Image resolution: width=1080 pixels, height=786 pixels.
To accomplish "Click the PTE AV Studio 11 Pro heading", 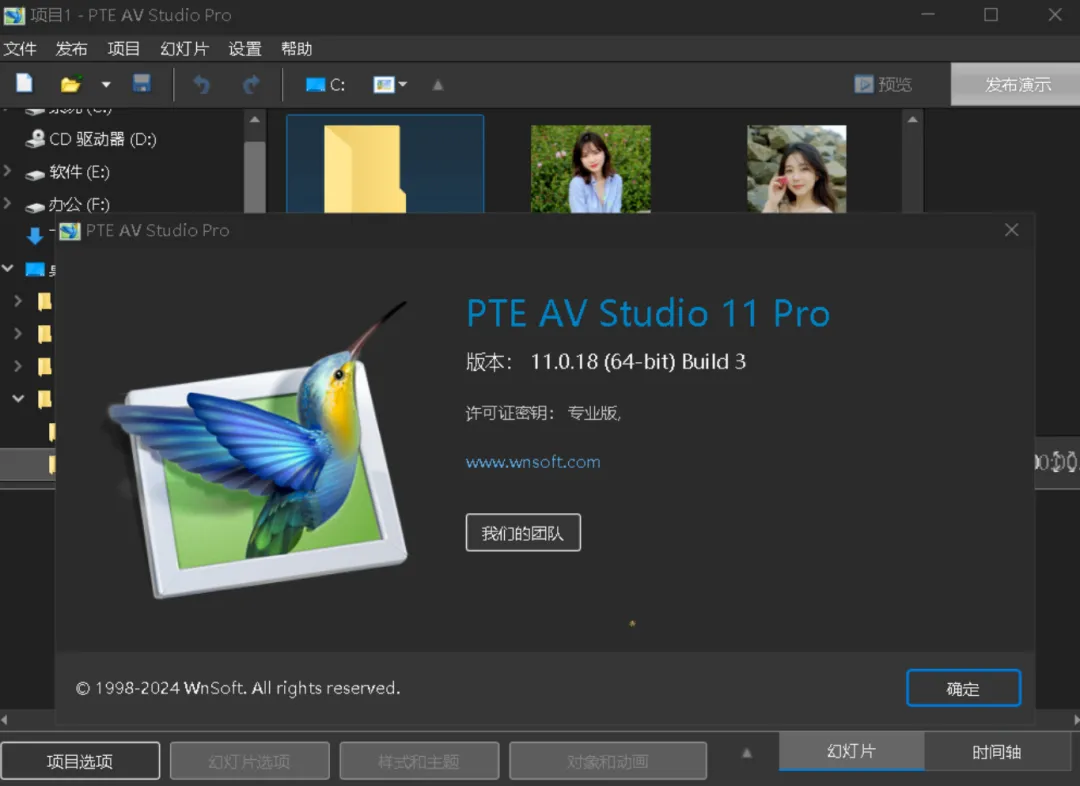I will (648, 313).
